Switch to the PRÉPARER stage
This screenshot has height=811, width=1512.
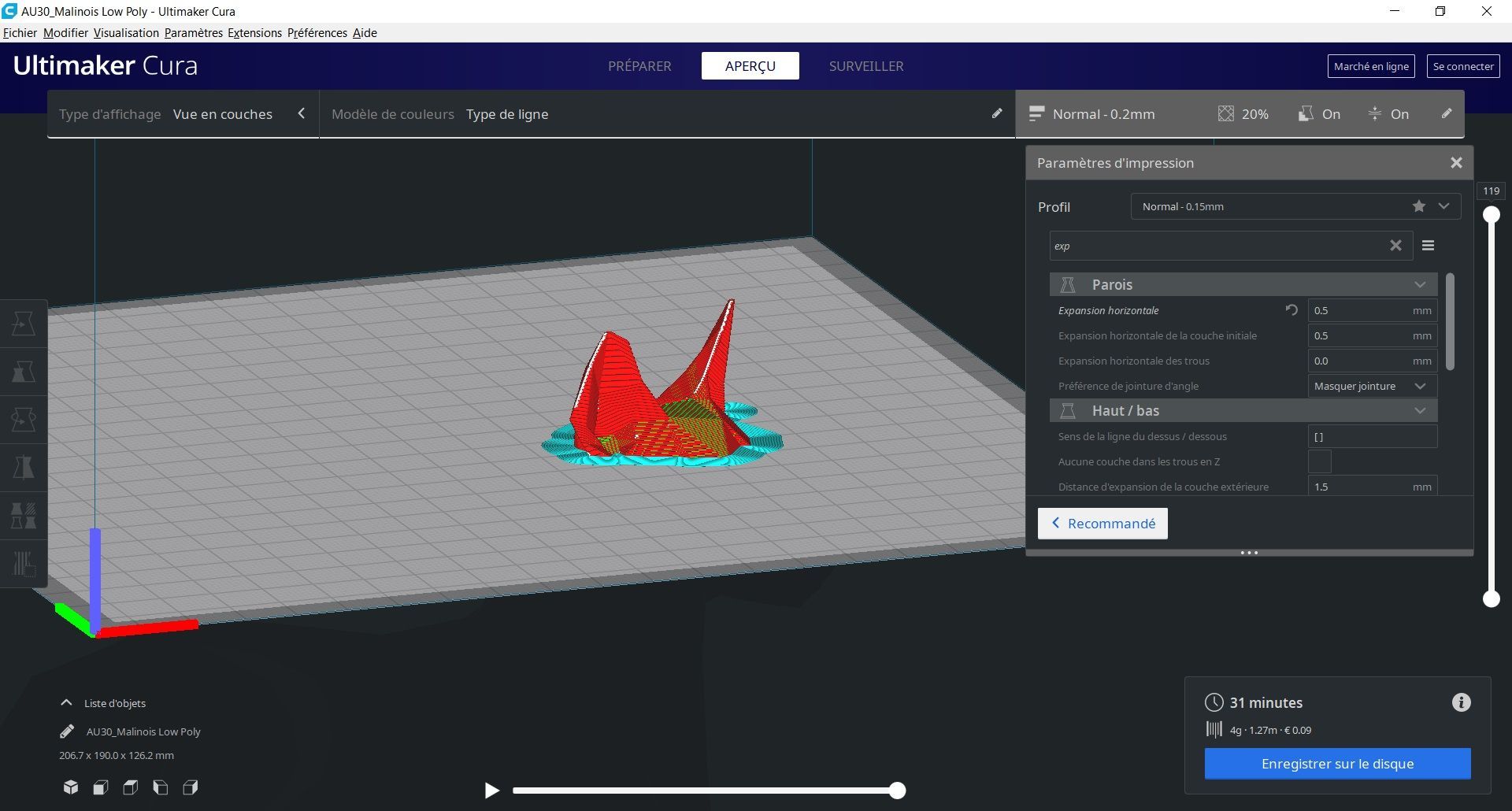[x=639, y=66]
